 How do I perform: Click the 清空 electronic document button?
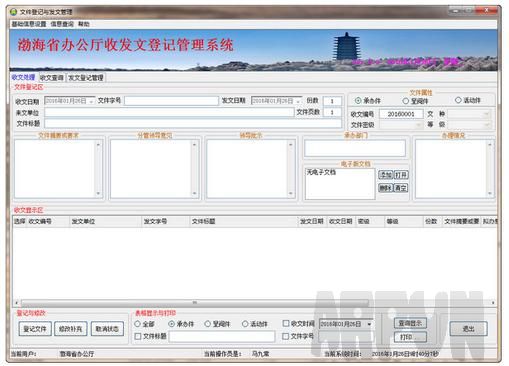(x=401, y=188)
